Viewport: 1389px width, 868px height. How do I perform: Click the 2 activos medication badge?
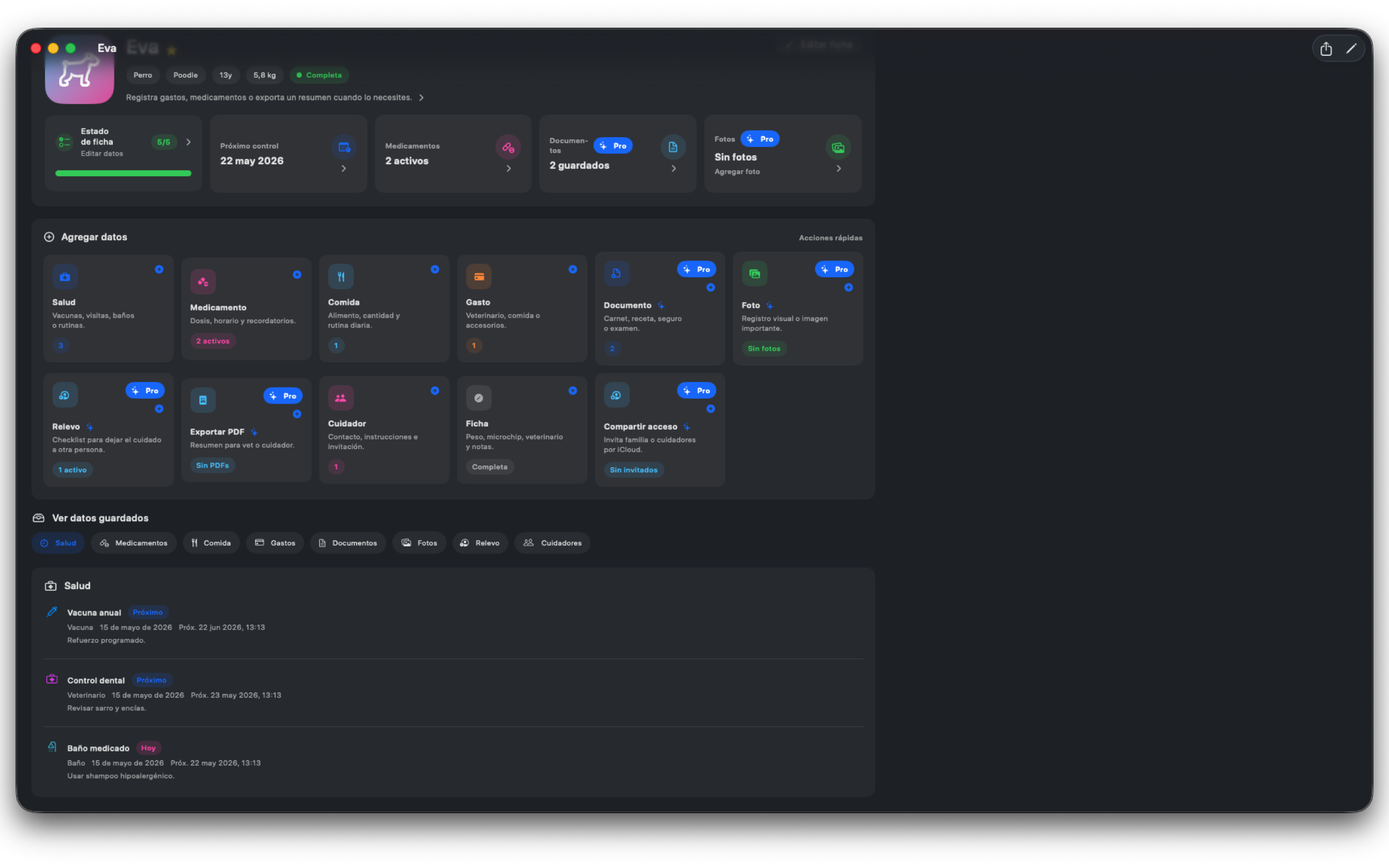tap(213, 341)
